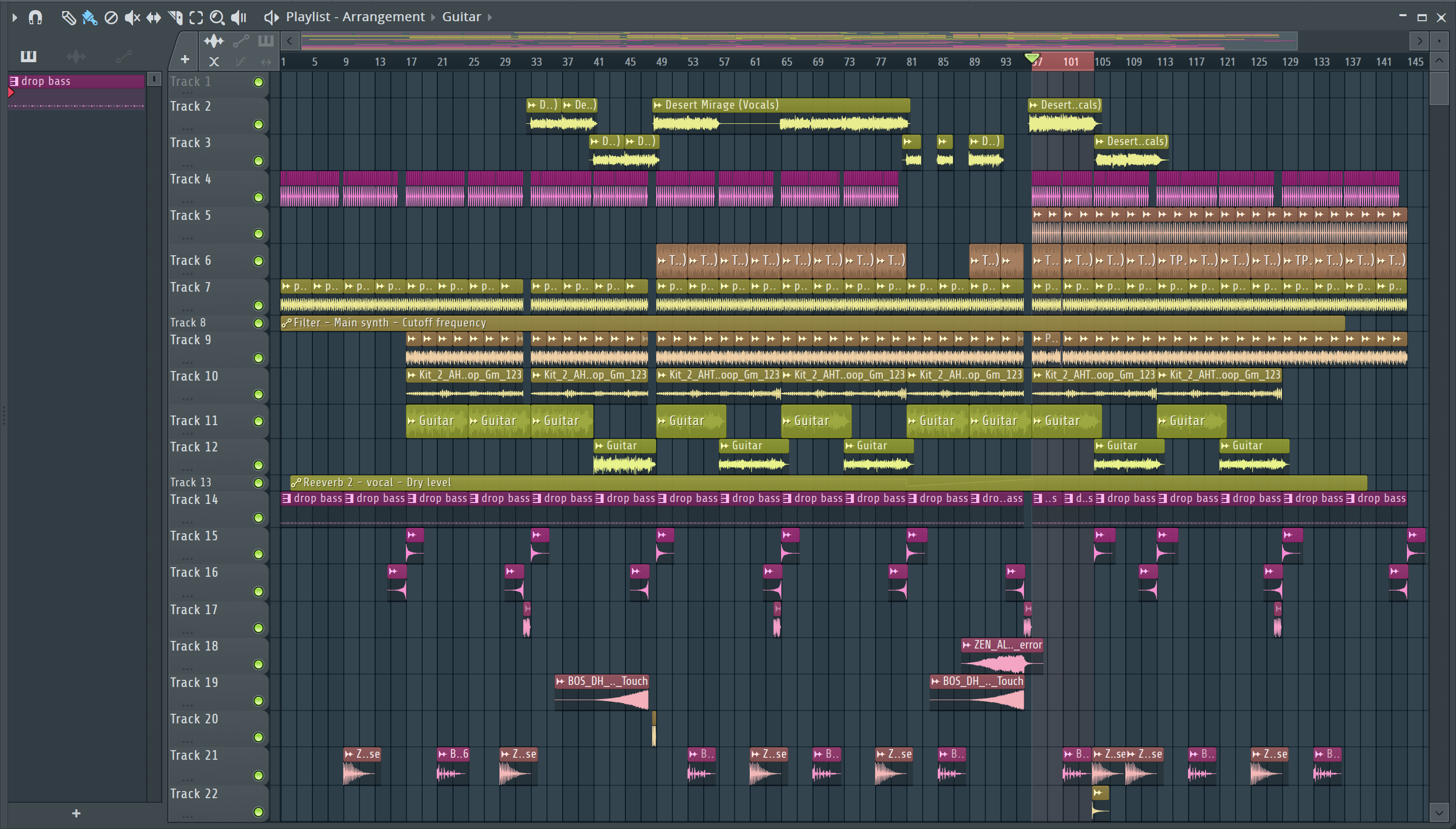Show audio clips in picker panel
The width and height of the screenshot is (1456, 829).
pos(76,56)
